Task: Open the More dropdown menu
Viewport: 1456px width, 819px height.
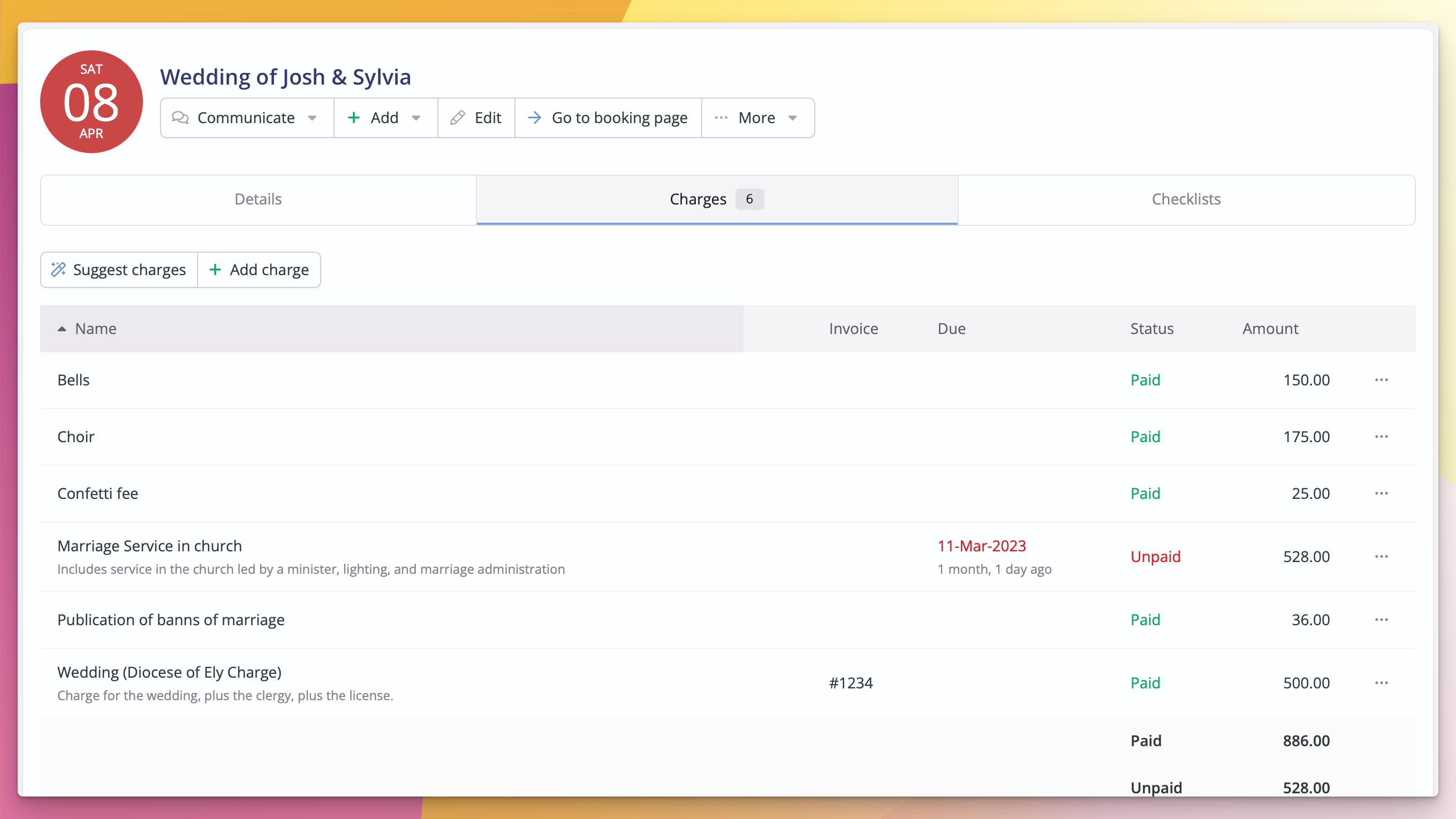Action: (757, 118)
